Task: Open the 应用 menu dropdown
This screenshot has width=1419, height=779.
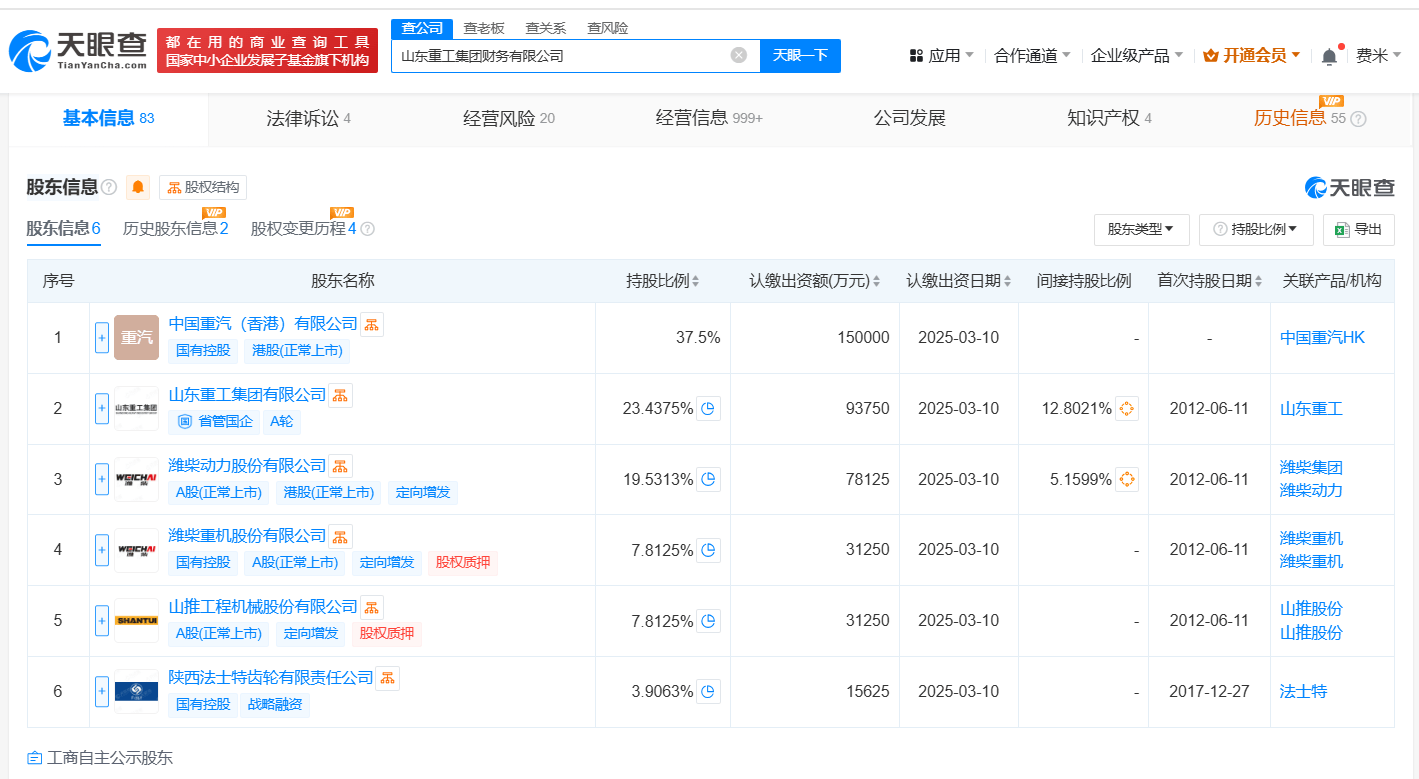Action: click(x=942, y=56)
